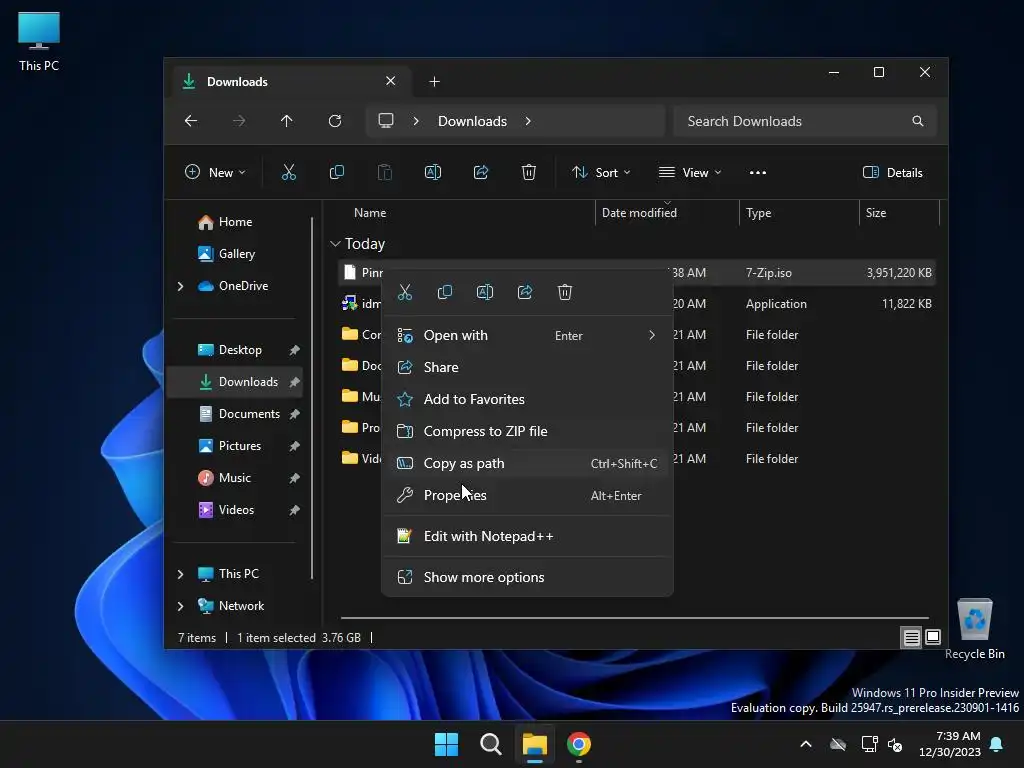Click the horizontal scrollbar in file list

pyautogui.click(x=634, y=617)
